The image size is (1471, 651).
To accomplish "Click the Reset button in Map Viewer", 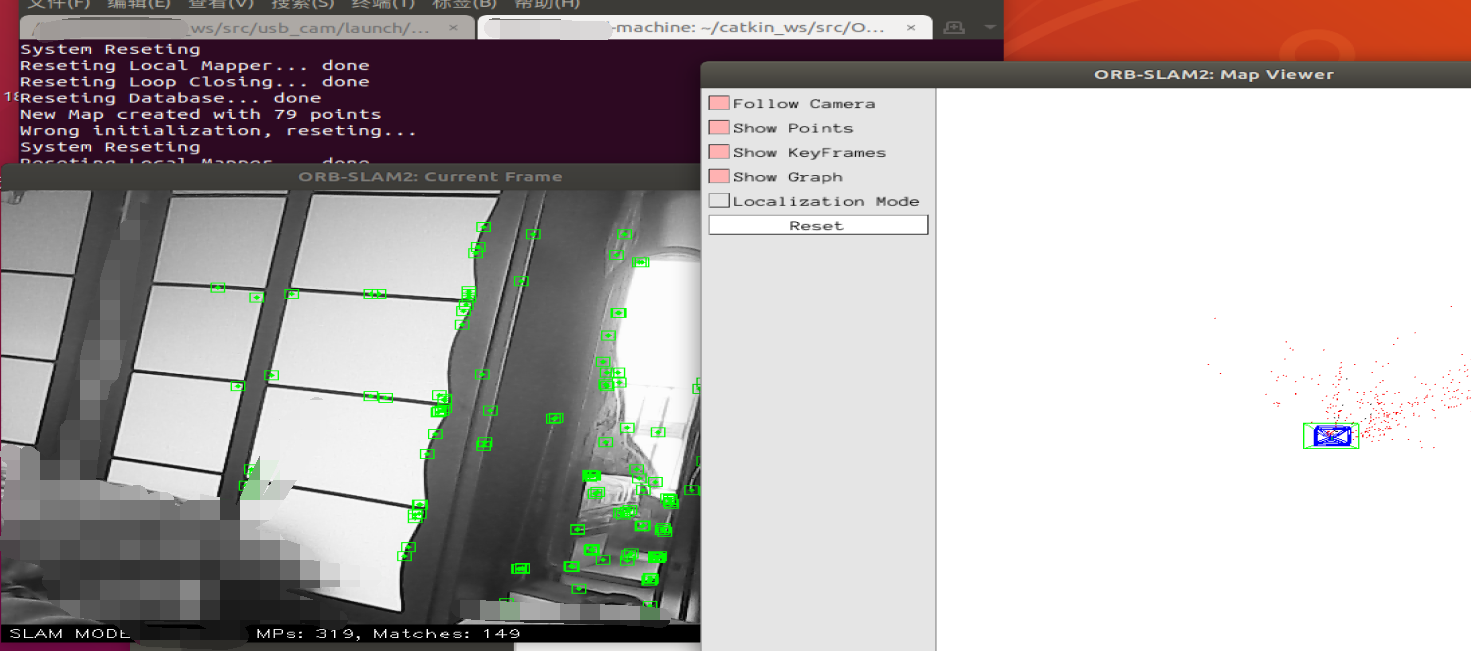I will [818, 226].
